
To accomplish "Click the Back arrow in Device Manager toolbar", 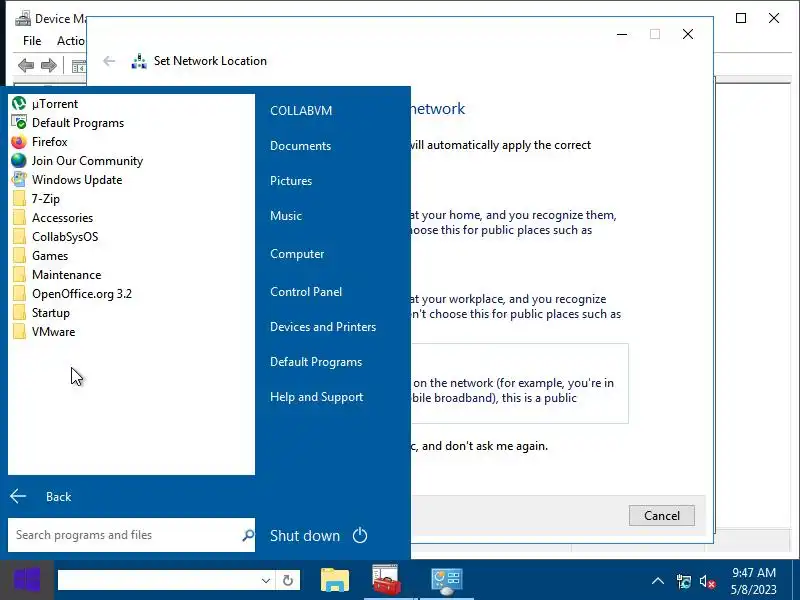I will click(26, 65).
